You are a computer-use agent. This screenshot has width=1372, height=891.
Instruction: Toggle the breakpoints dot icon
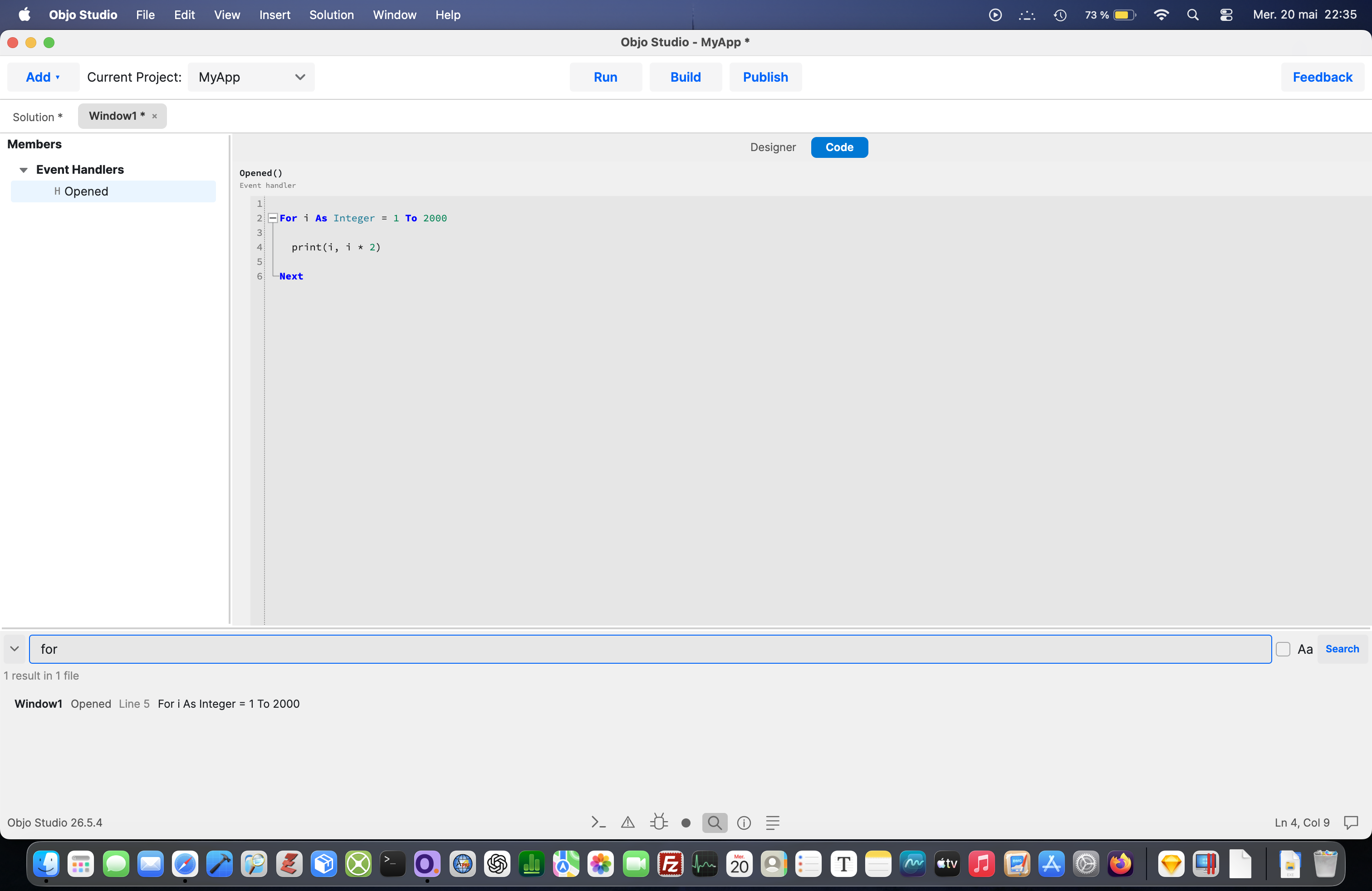[686, 823]
